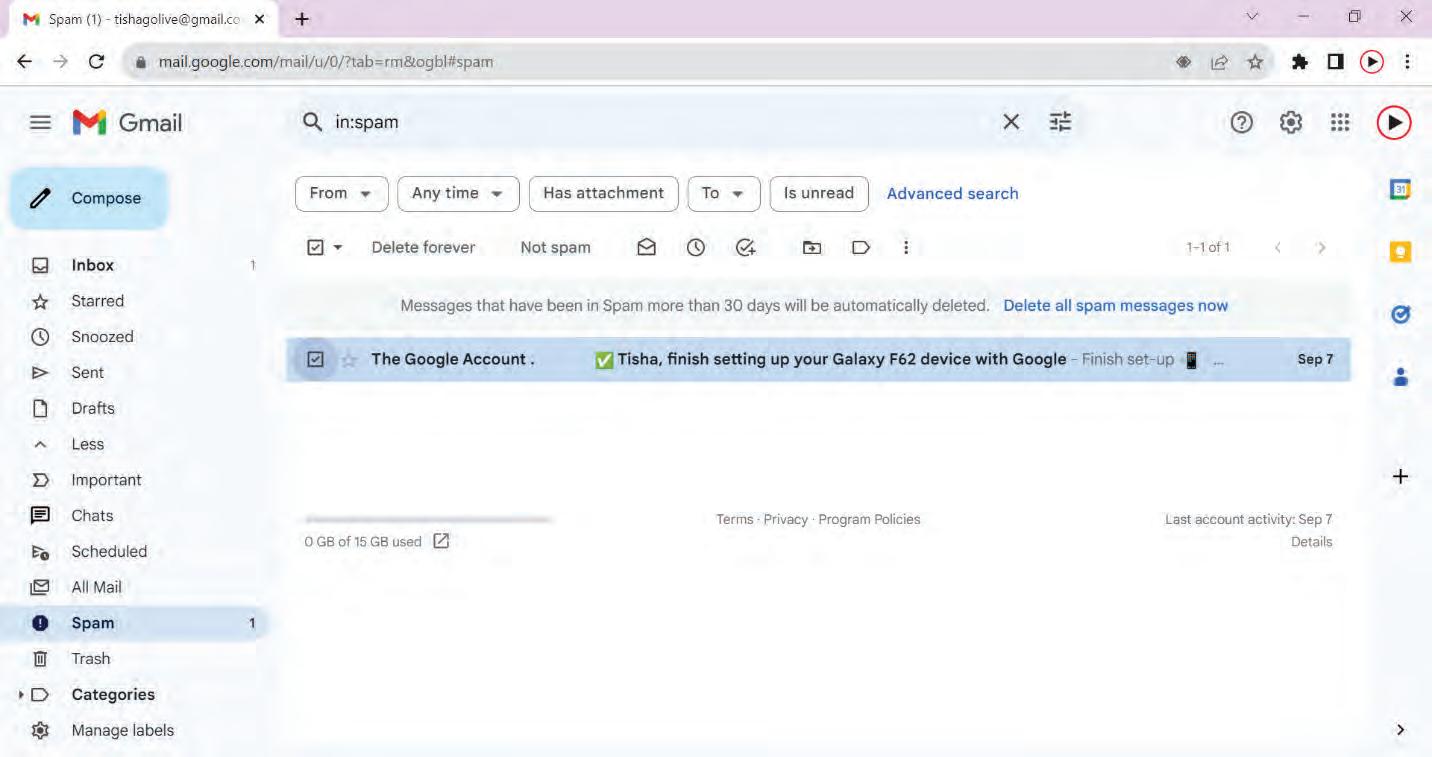The image size is (1432, 757).
Task: Open storage management external link icon
Action: [441, 541]
